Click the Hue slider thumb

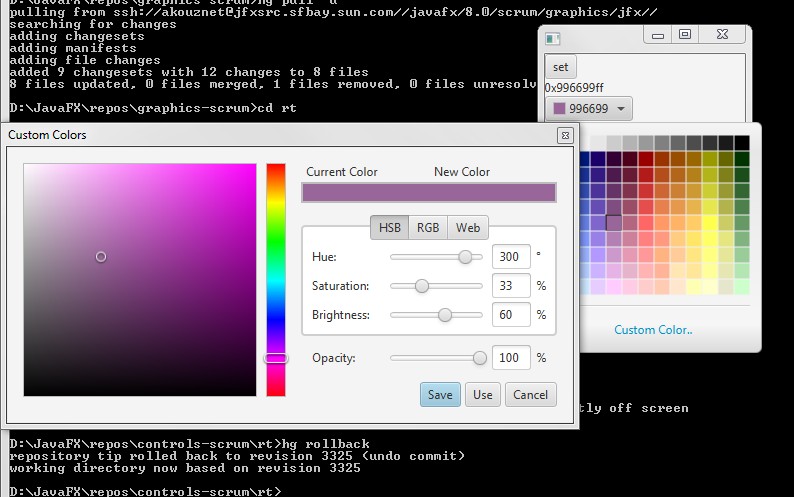[x=465, y=257]
